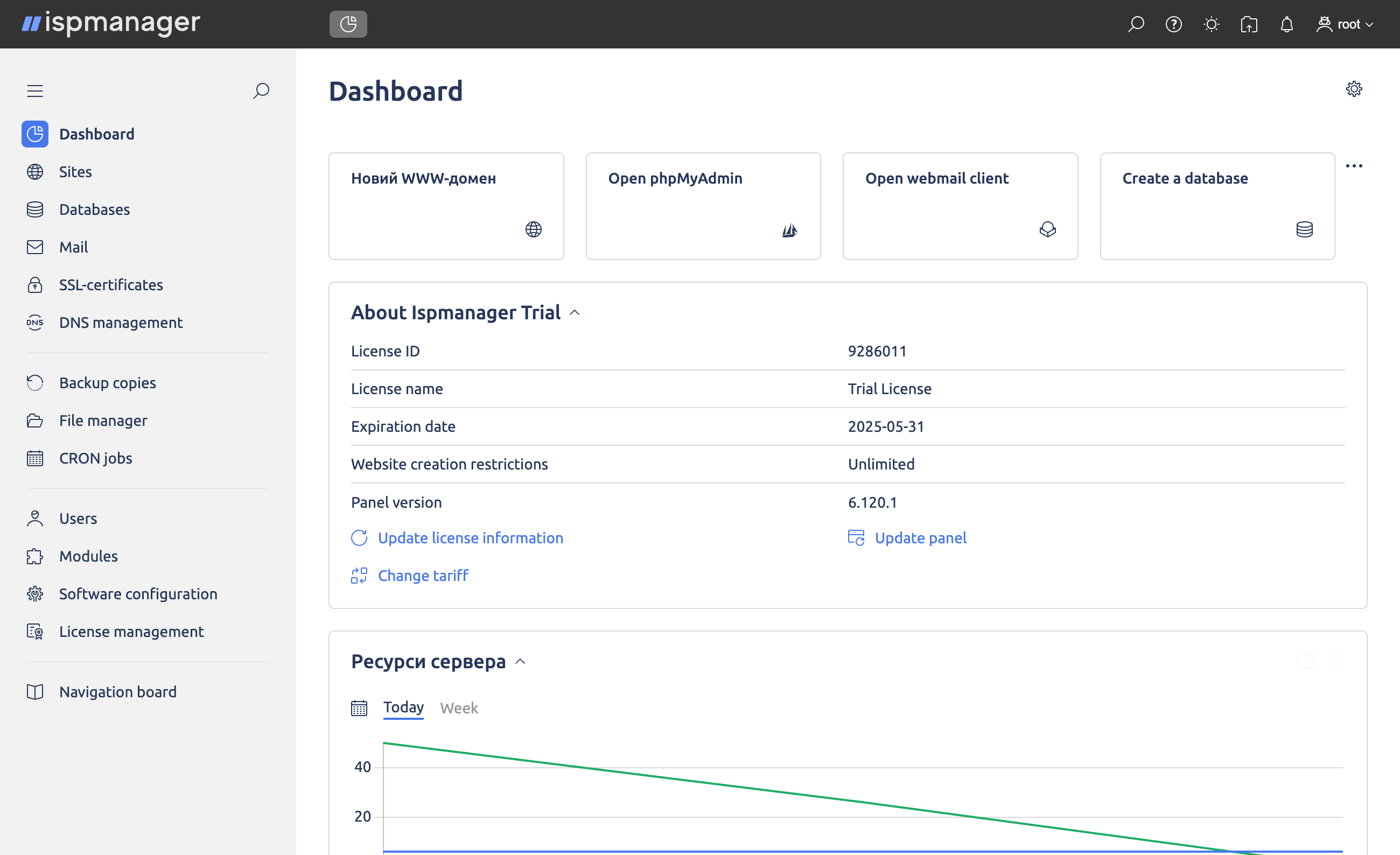
Task: Click the ispmanager logo
Action: [x=111, y=23]
